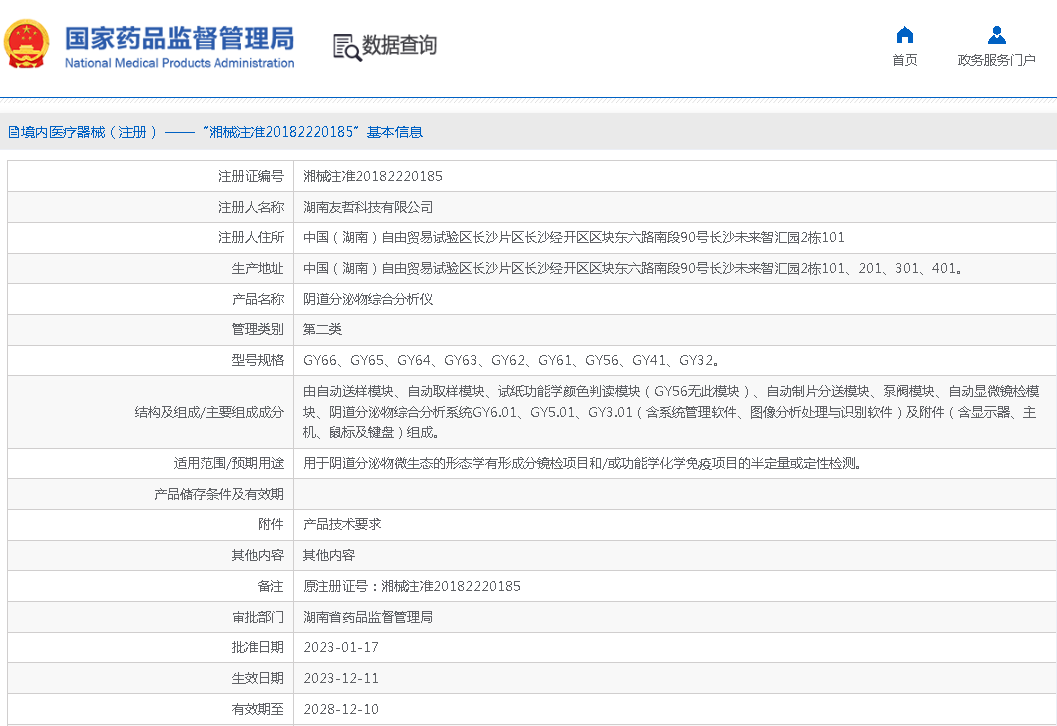Image resolution: width=1057 pixels, height=726 pixels.
Task: Open the 首页 link
Action: tap(905, 60)
